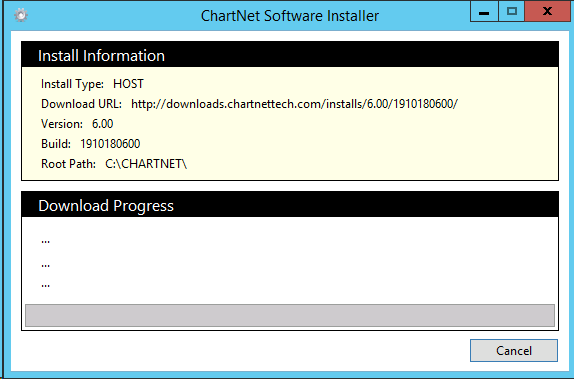This screenshot has width=574, height=379.
Task: Select the download URL text
Action: pos(294,104)
